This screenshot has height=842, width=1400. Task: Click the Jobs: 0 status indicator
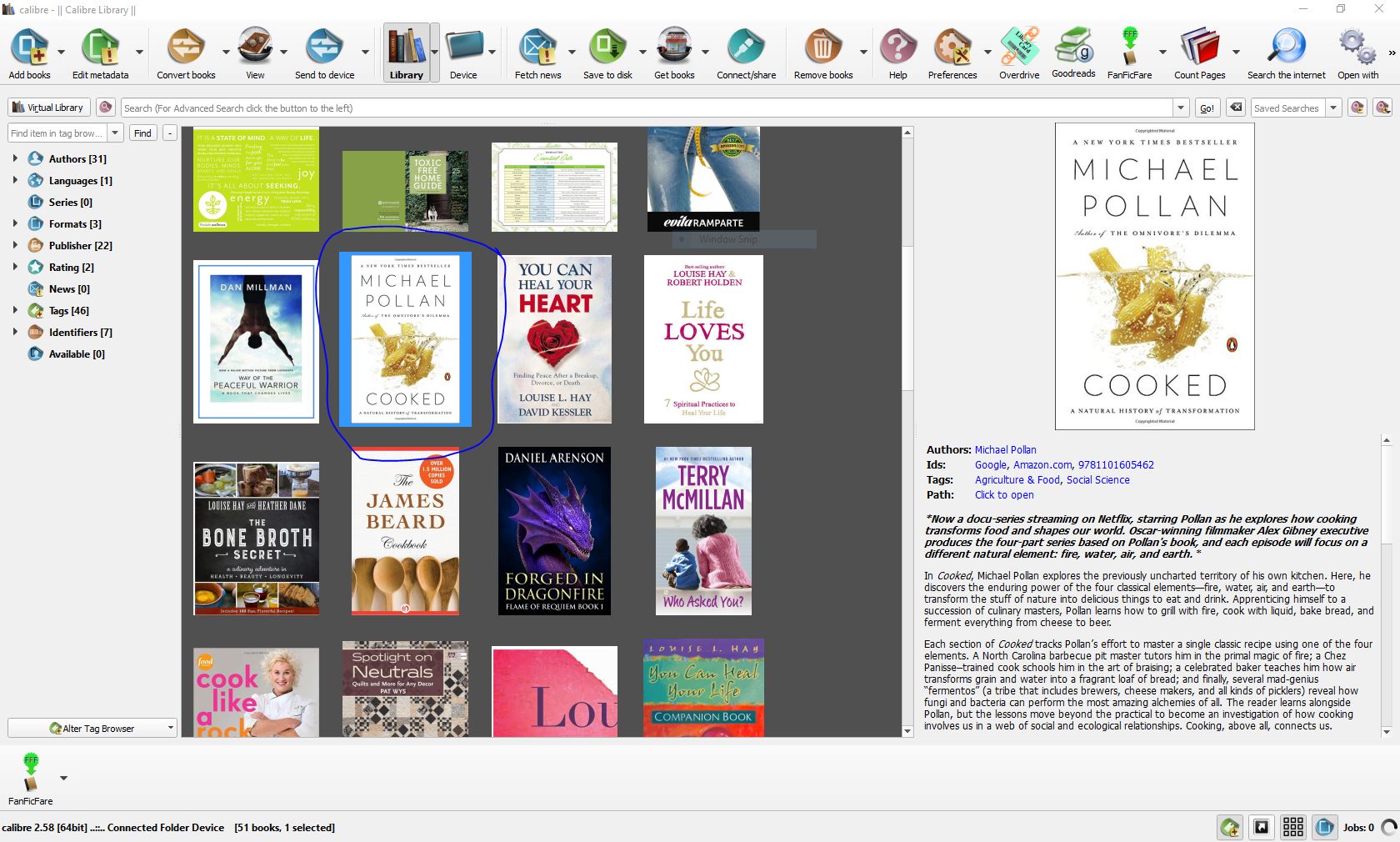pos(1358,827)
